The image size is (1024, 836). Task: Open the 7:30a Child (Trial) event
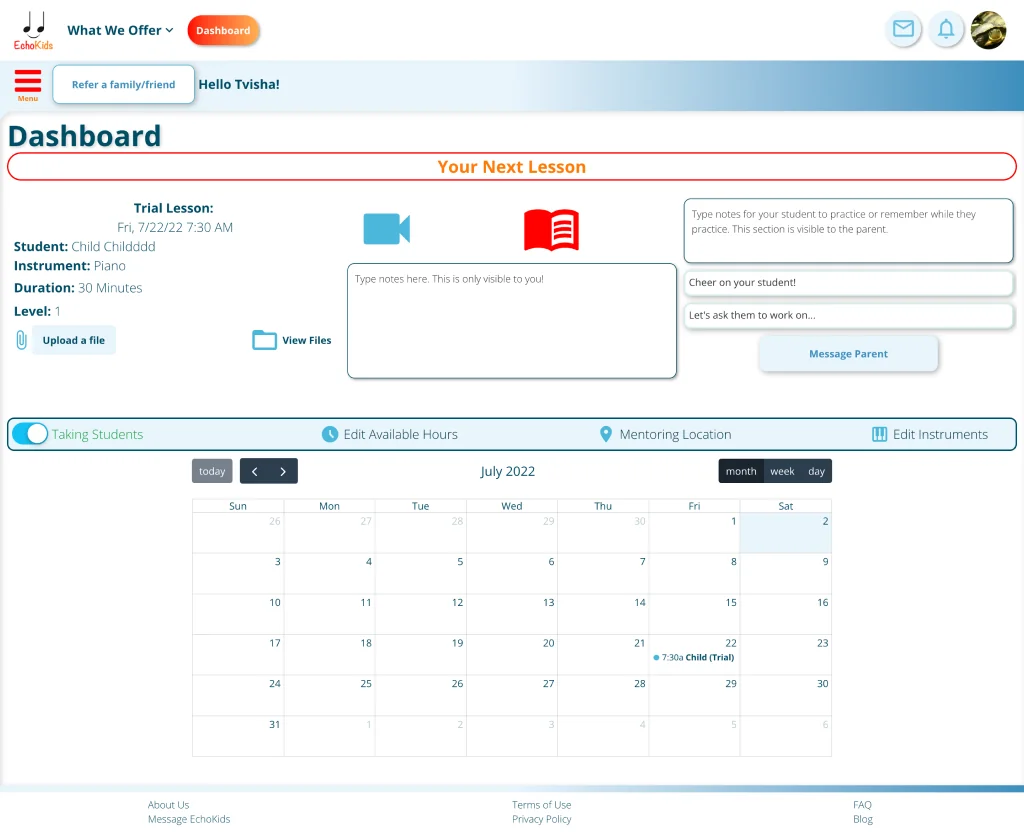[x=694, y=658]
